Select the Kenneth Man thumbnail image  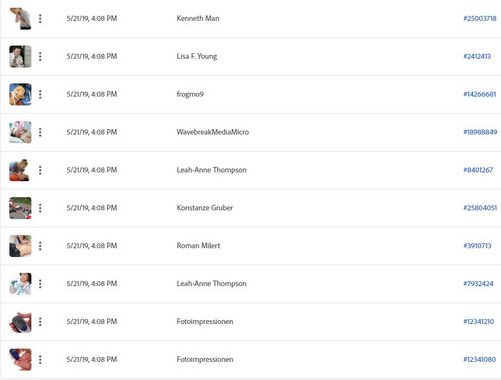click(20, 19)
